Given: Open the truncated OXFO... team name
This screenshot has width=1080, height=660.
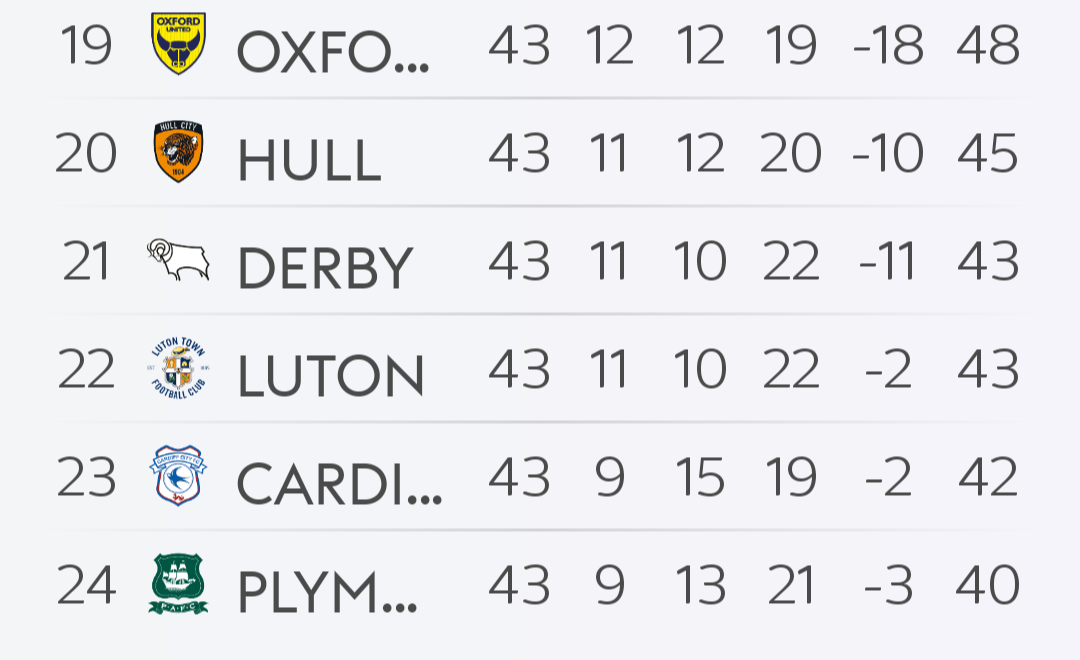Looking at the screenshot, I should coord(333,52).
